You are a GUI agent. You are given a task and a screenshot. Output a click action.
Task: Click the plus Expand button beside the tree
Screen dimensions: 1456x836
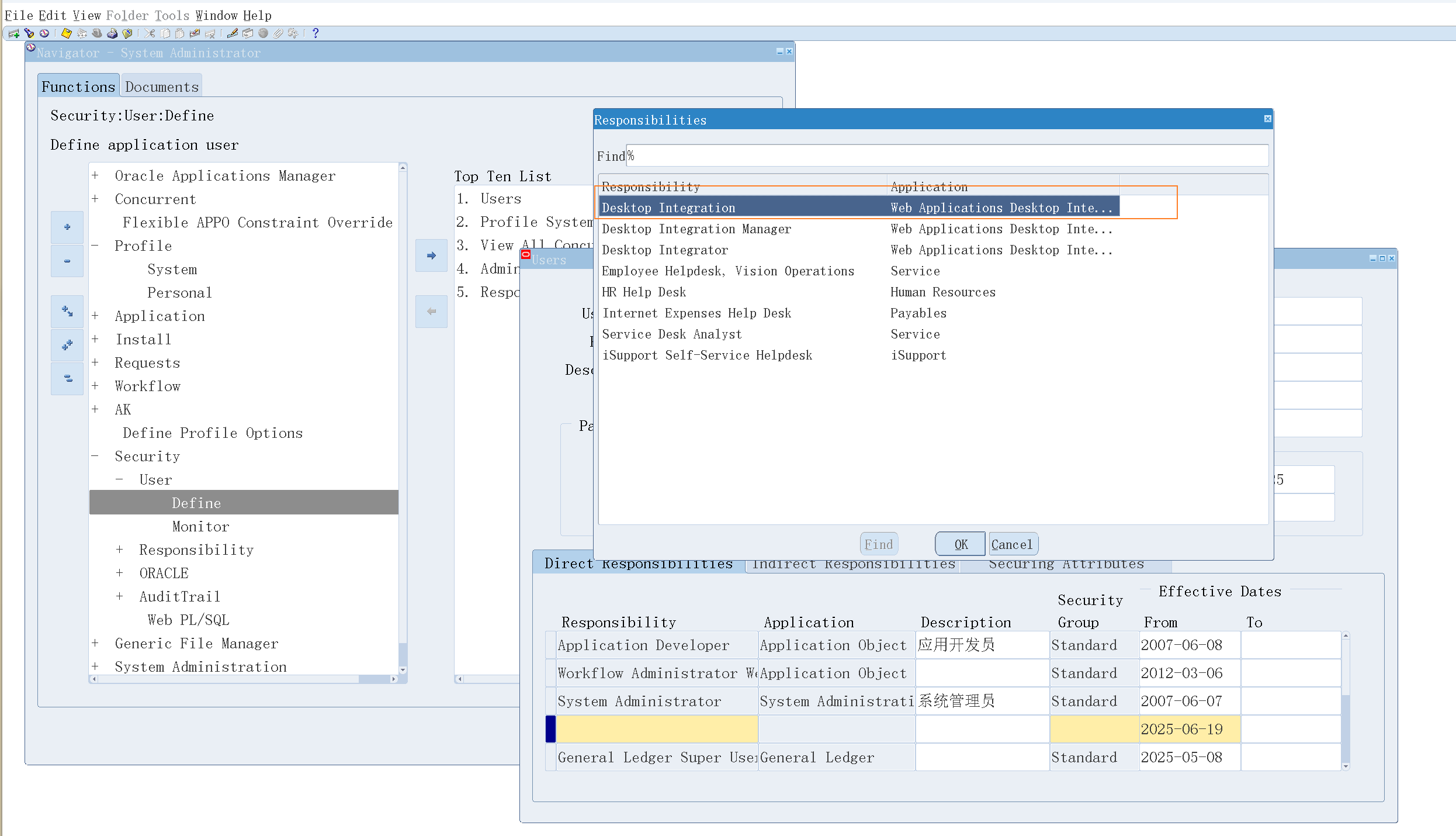click(67, 227)
